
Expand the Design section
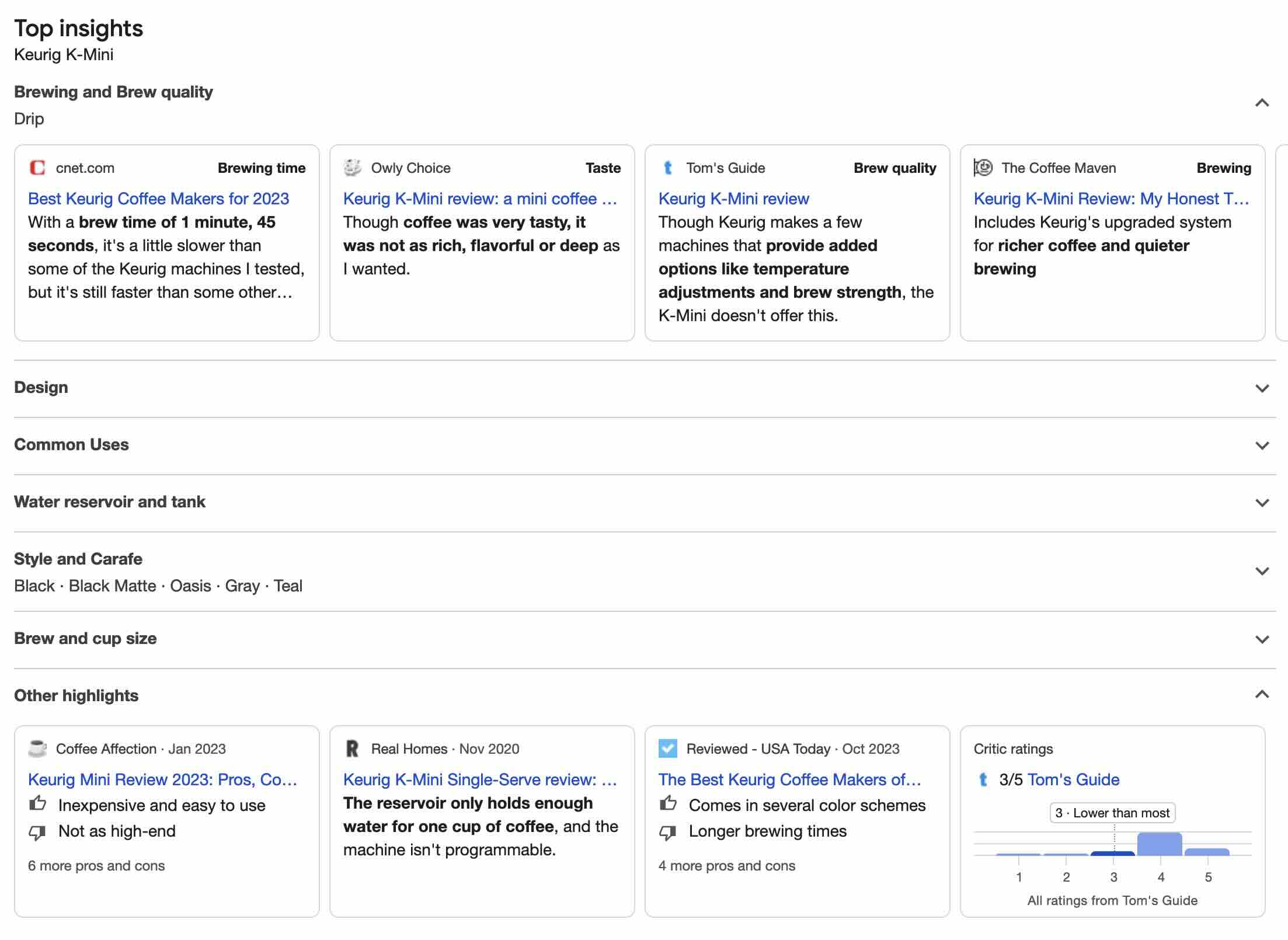pos(1262,388)
